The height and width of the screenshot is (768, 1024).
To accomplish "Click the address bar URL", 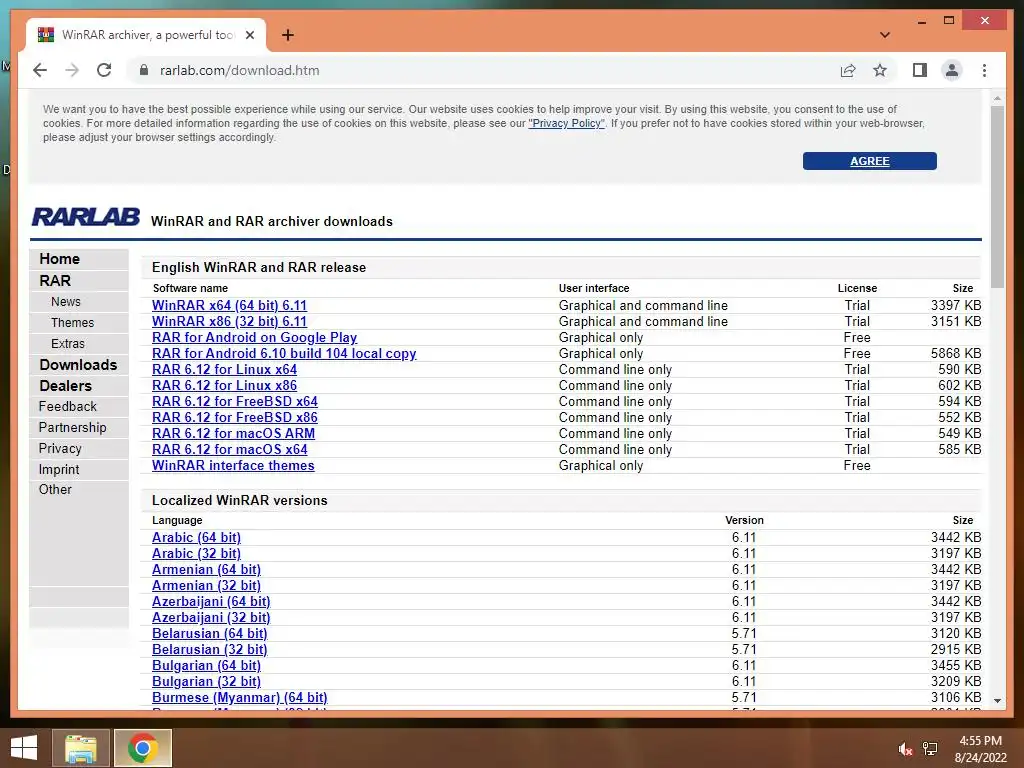I will coord(240,71).
